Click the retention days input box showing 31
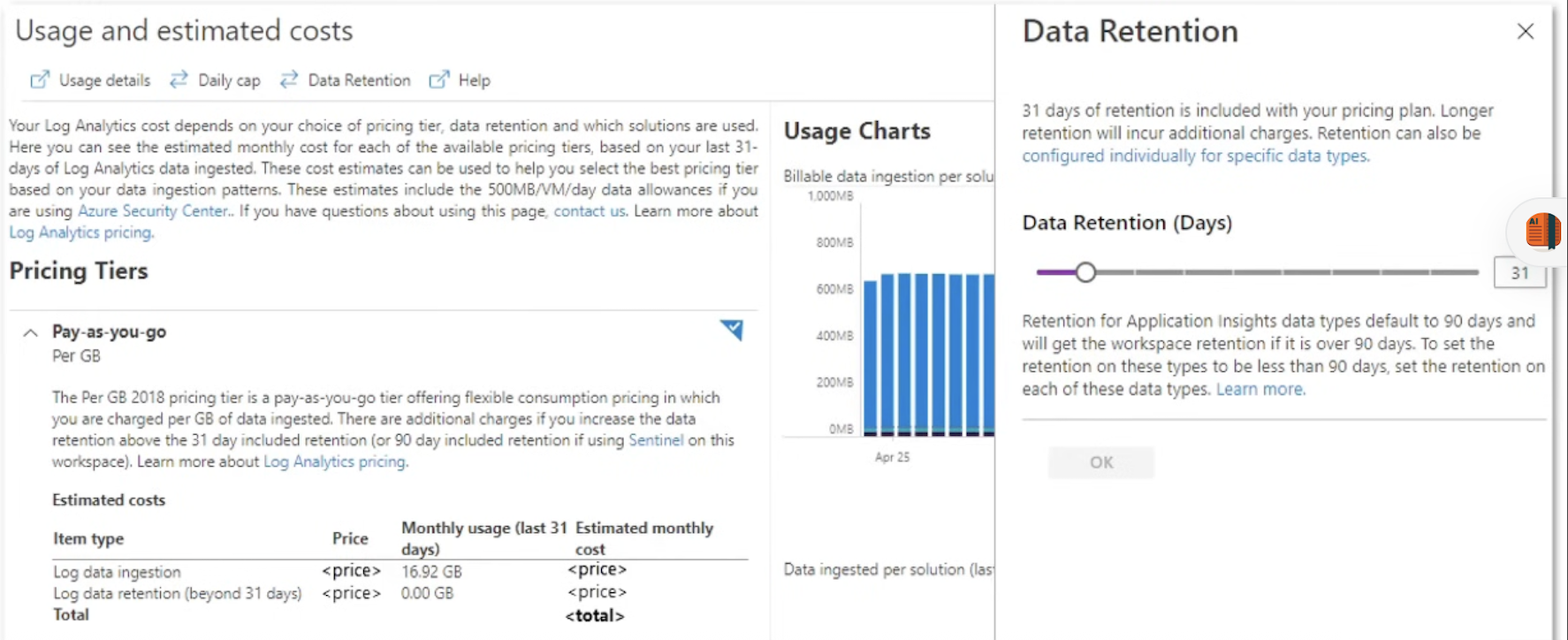Image resolution: width=1568 pixels, height=640 pixels. pyautogui.click(x=1519, y=272)
